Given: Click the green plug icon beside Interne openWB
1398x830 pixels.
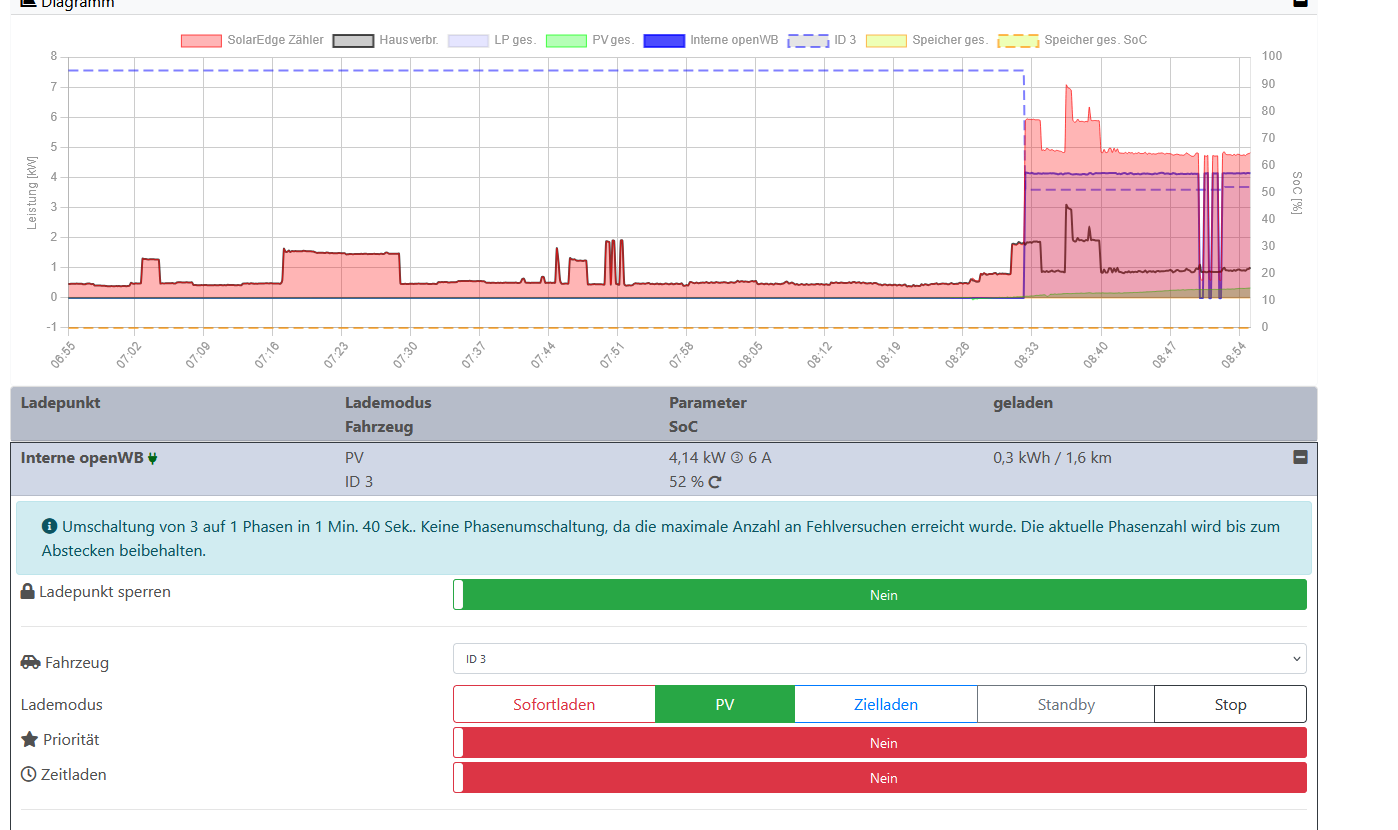Looking at the screenshot, I should (x=153, y=459).
